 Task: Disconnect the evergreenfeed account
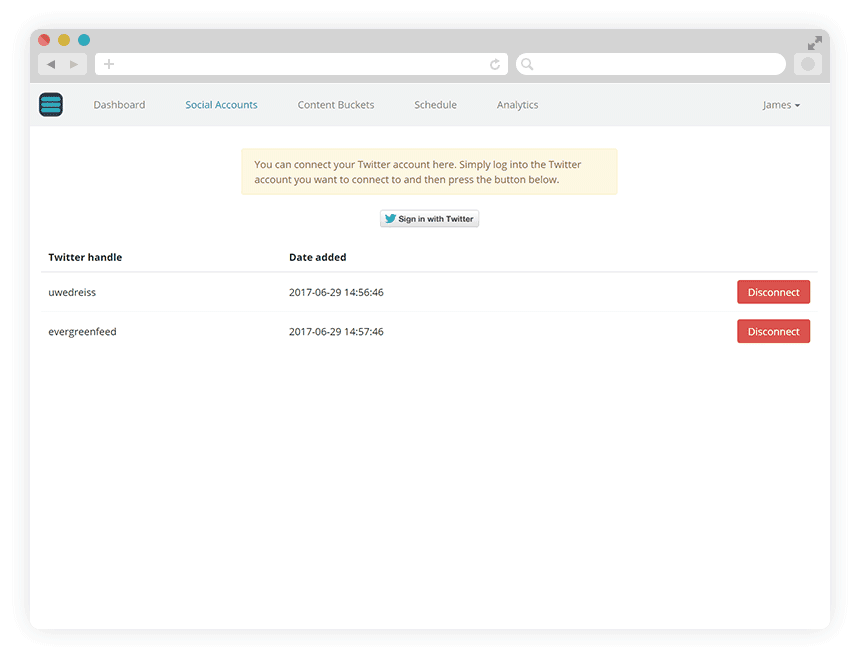(x=773, y=332)
